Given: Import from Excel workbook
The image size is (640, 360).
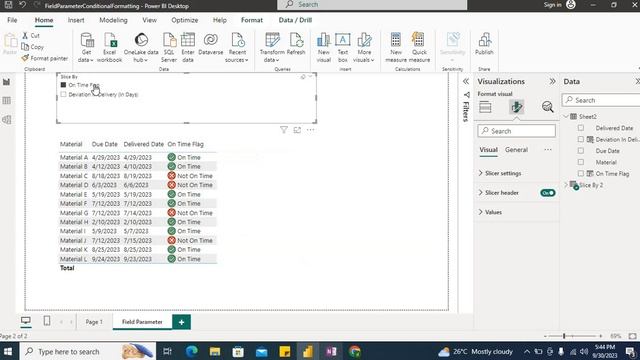Looking at the screenshot, I should pos(109,48).
